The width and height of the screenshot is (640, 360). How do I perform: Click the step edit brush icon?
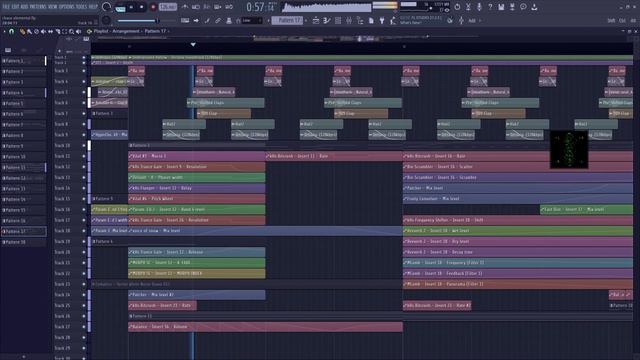pos(207,20)
